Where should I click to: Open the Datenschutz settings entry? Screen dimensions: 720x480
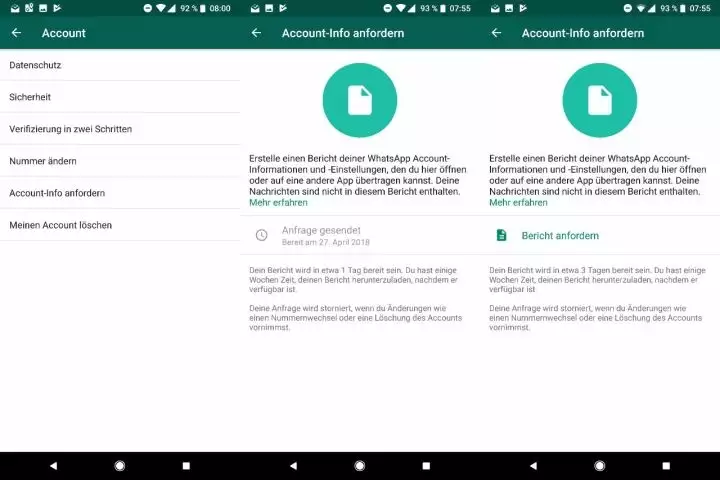36,65
